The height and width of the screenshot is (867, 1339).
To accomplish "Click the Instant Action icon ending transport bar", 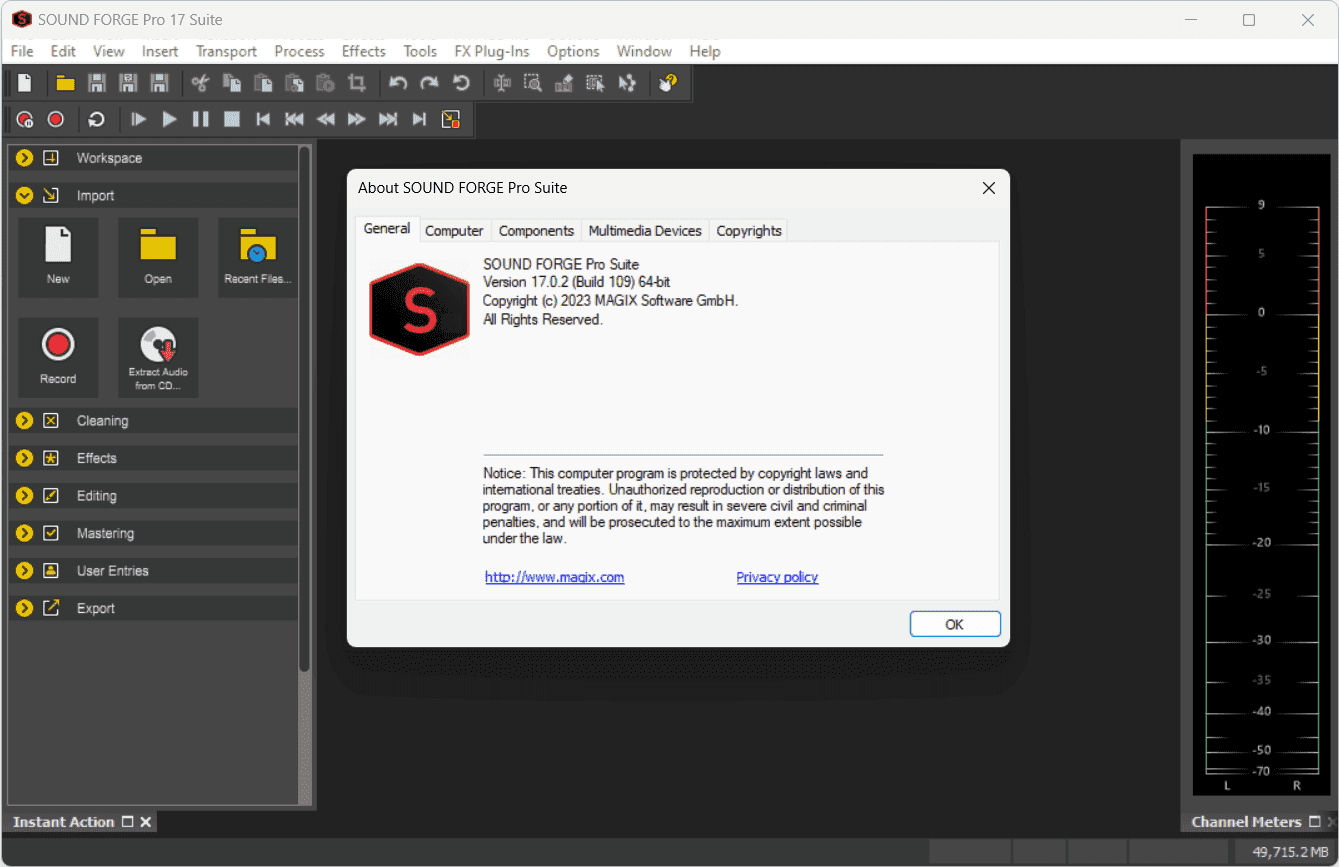I will 451,119.
